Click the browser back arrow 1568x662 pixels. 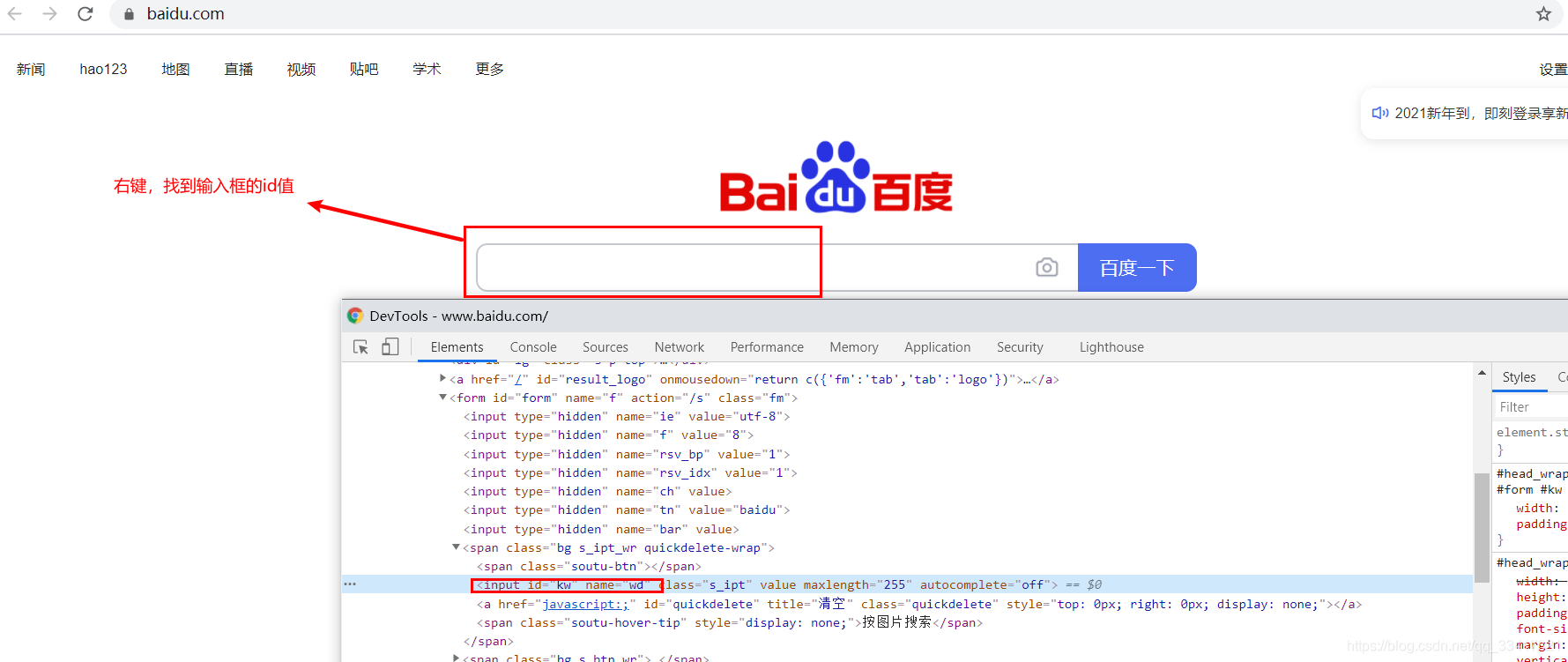[x=15, y=14]
